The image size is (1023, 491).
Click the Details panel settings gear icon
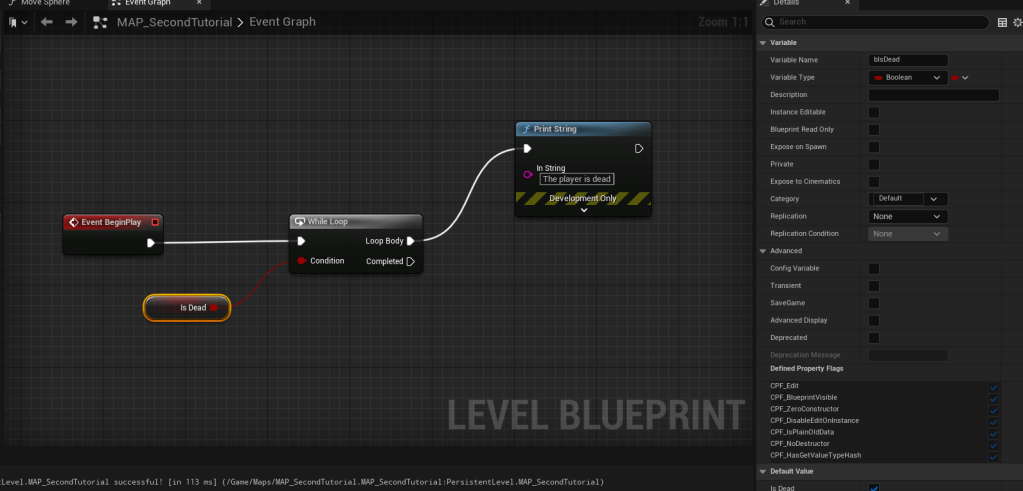coord(1017,21)
